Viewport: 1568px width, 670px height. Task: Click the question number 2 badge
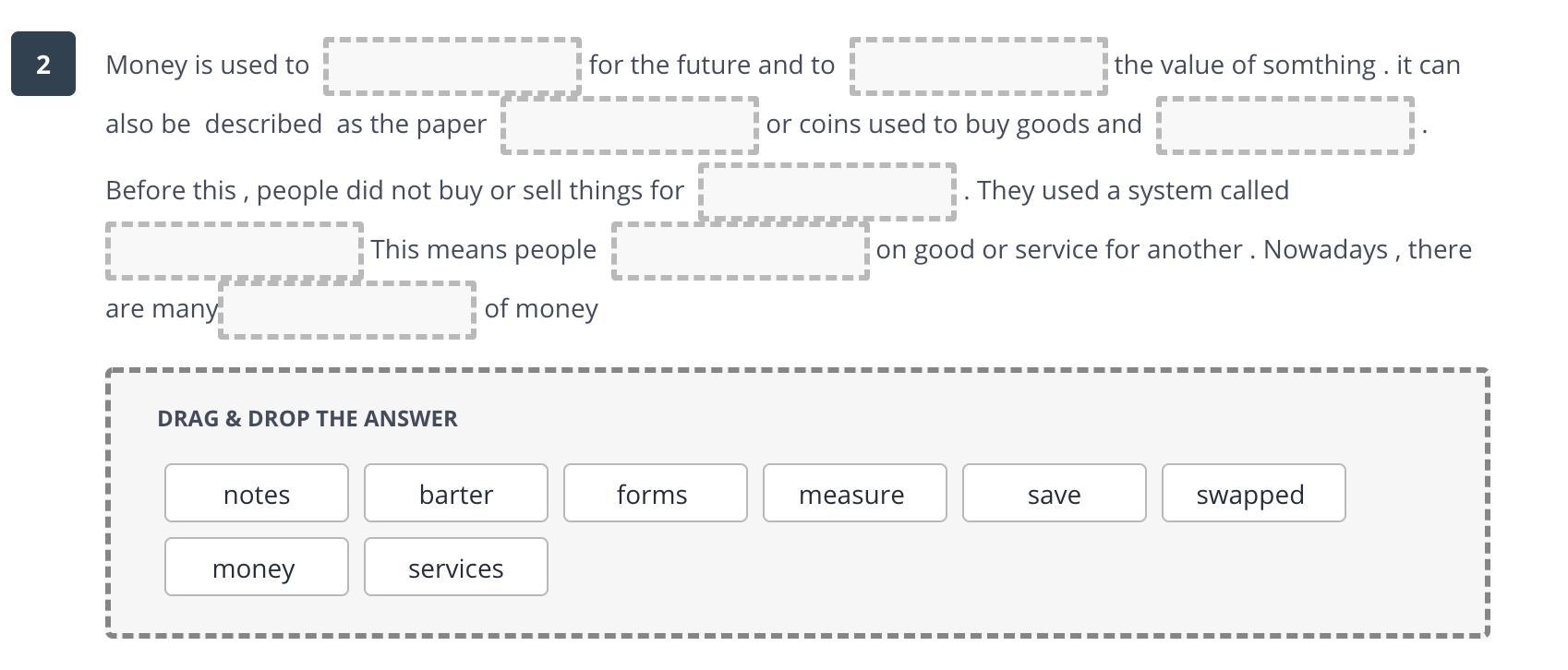click(43, 65)
